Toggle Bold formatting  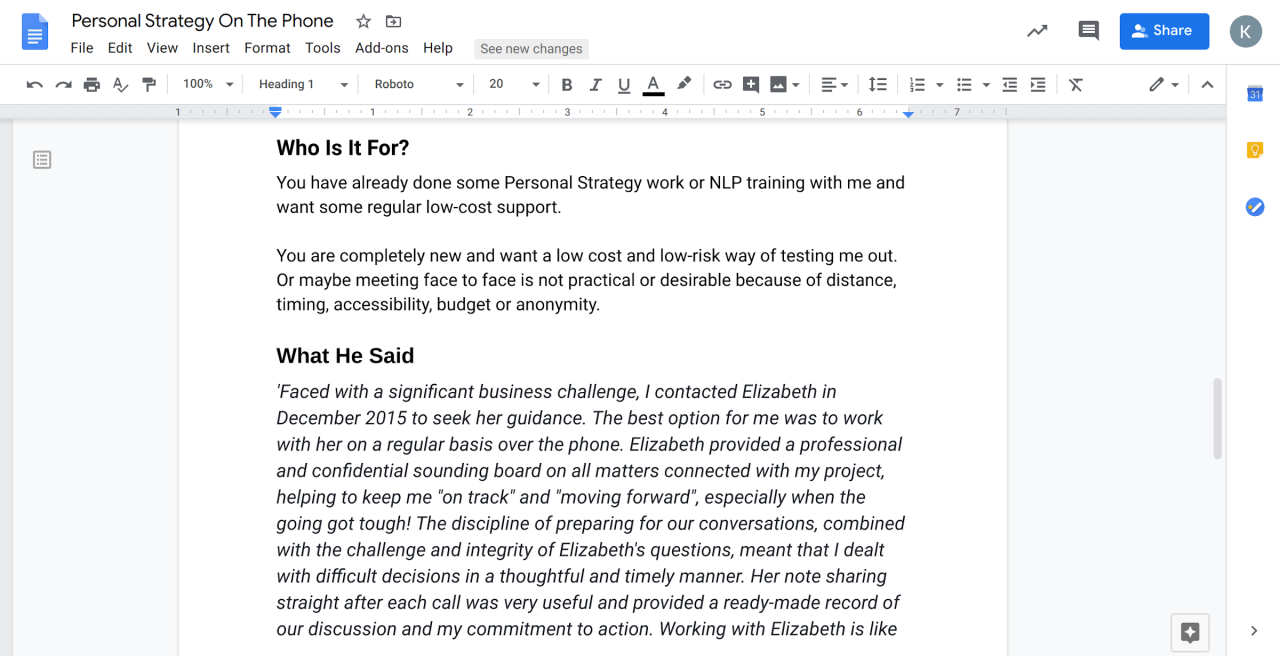[567, 85]
